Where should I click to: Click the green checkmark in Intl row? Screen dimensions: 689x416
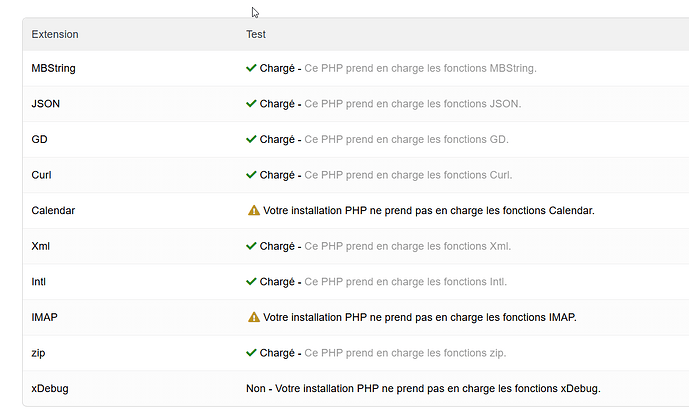pyautogui.click(x=252, y=282)
